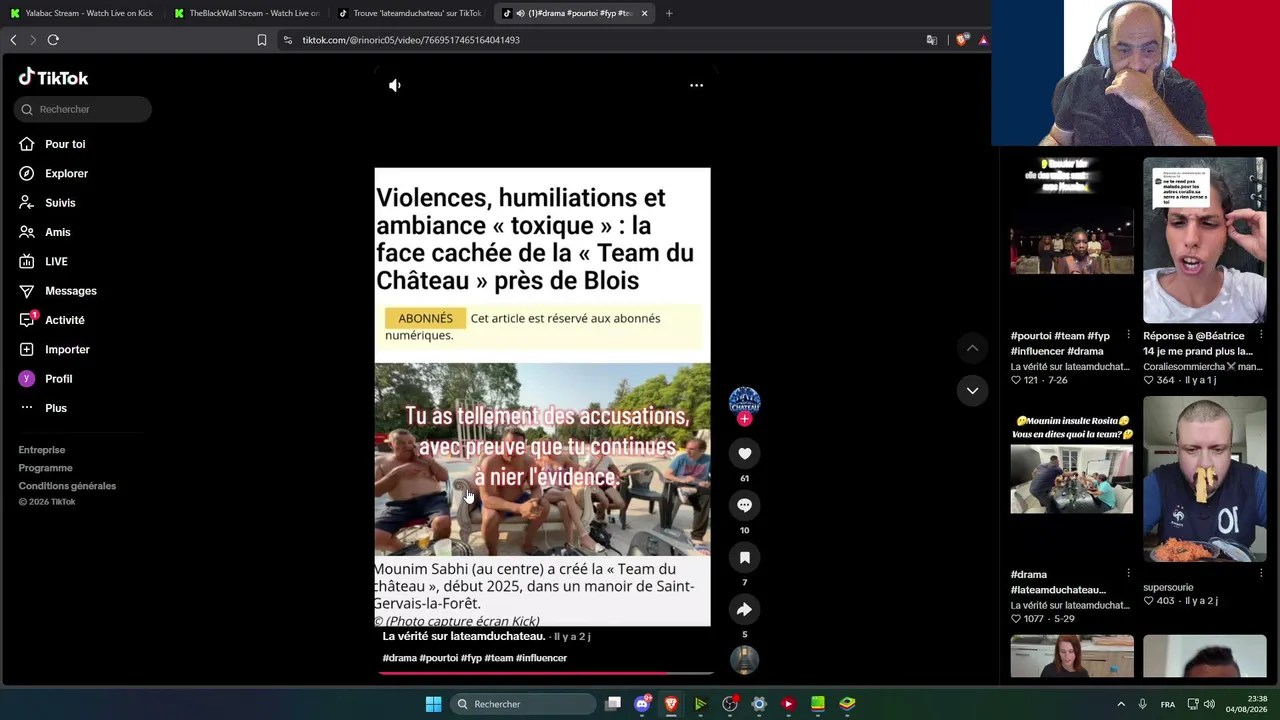Focus the TikTok Rechercher search field
This screenshot has height=720, width=1280.
[x=84, y=109]
